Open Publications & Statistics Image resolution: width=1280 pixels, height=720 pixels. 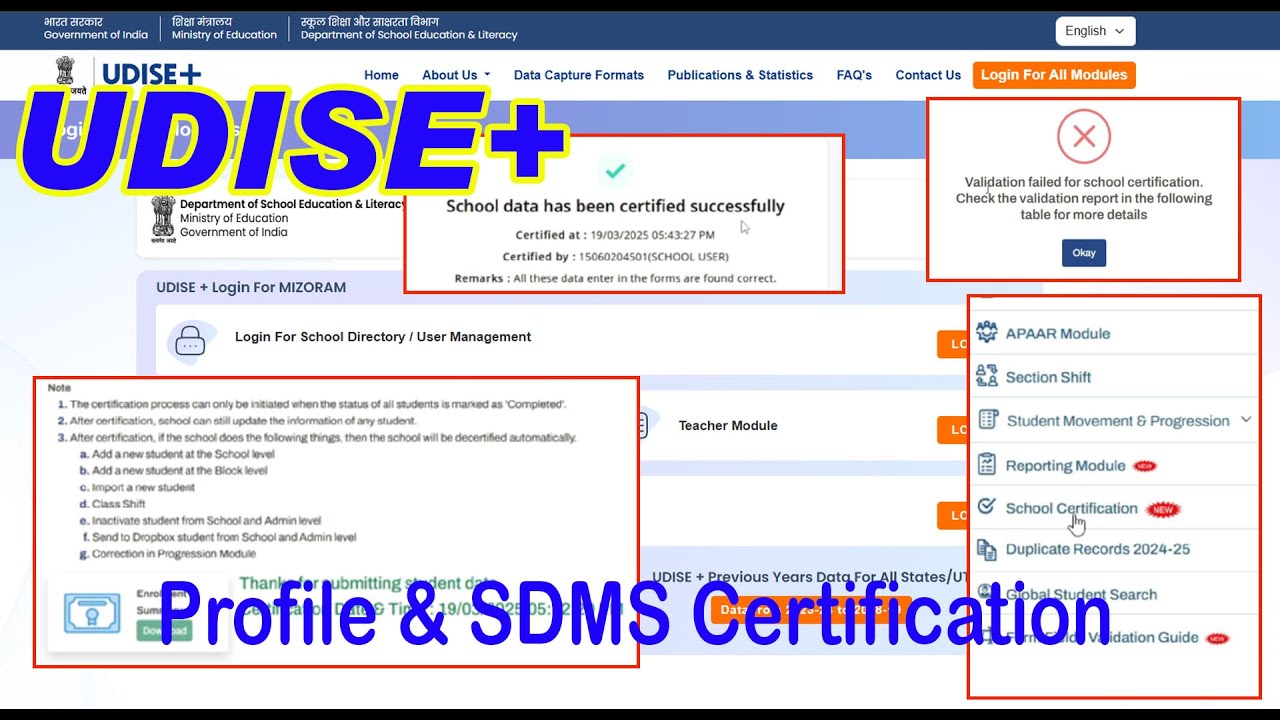[x=740, y=75]
